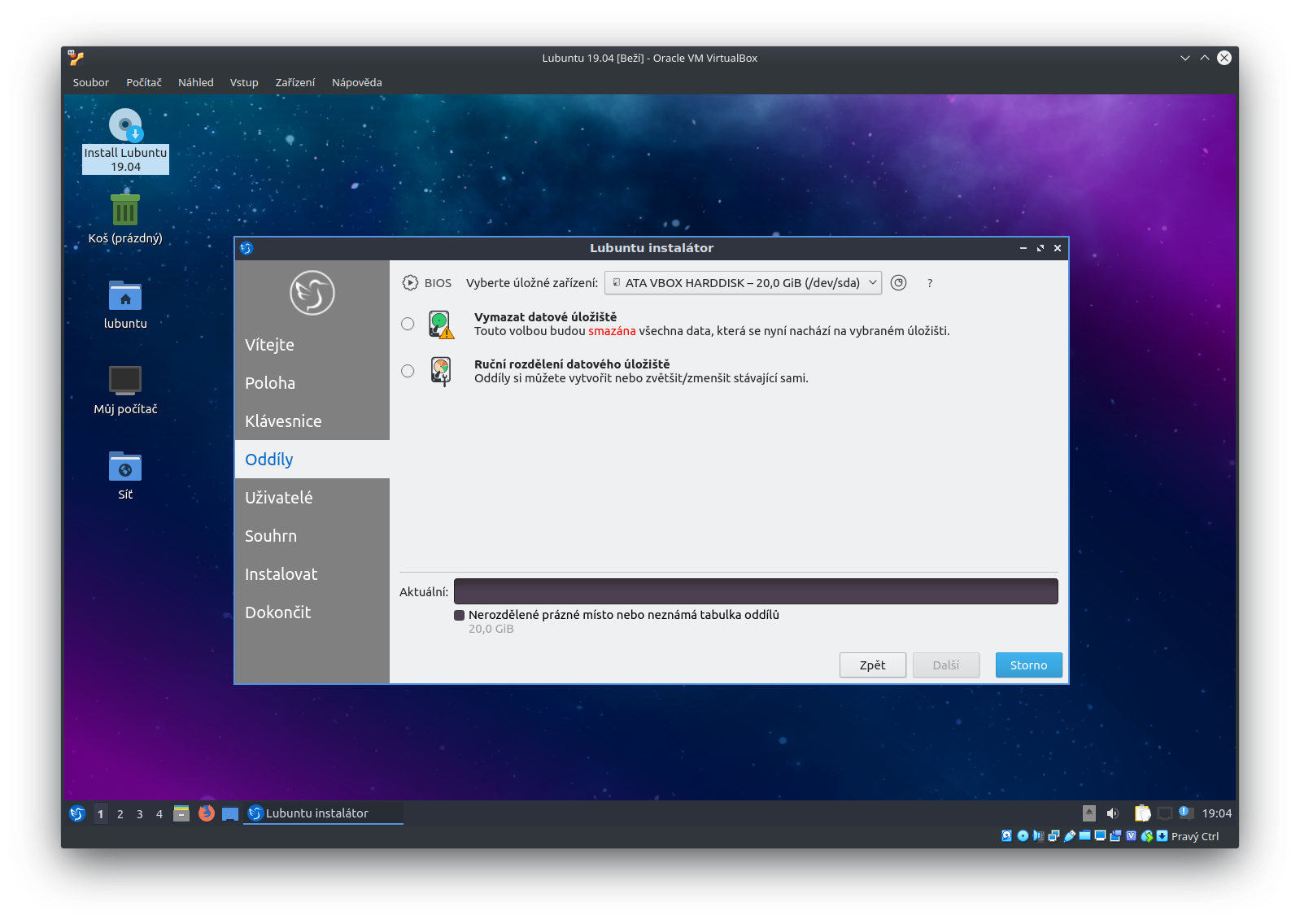Click the VirtualBox shared folders status icon
The height and width of the screenshot is (924, 1300).
click(1084, 835)
